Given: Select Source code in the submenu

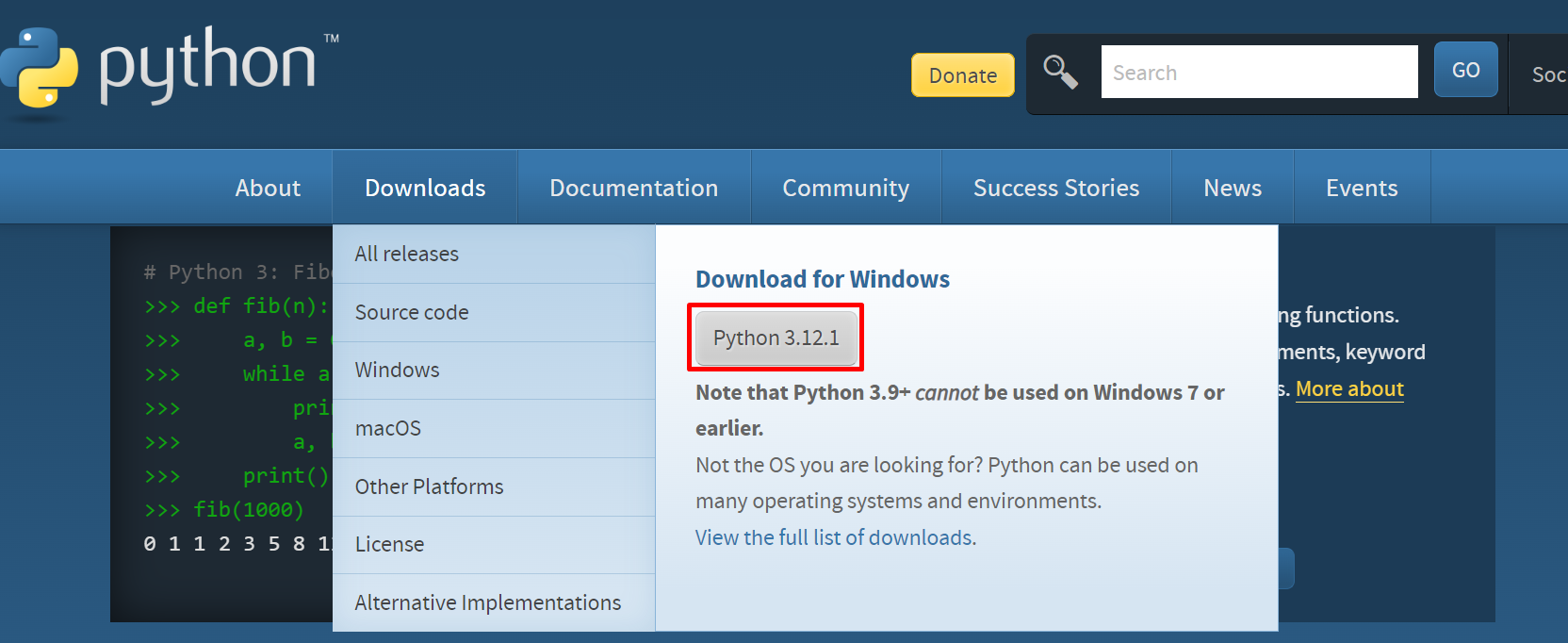Looking at the screenshot, I should 494,312.
